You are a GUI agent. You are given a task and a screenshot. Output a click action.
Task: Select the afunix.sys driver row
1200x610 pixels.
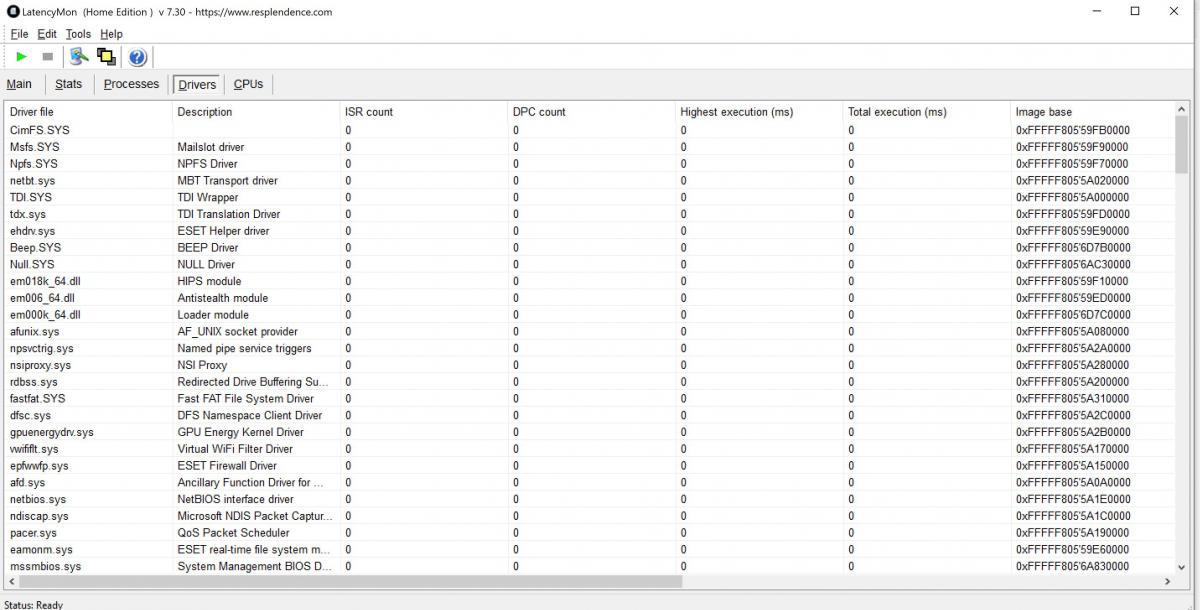tap(590, 331)
